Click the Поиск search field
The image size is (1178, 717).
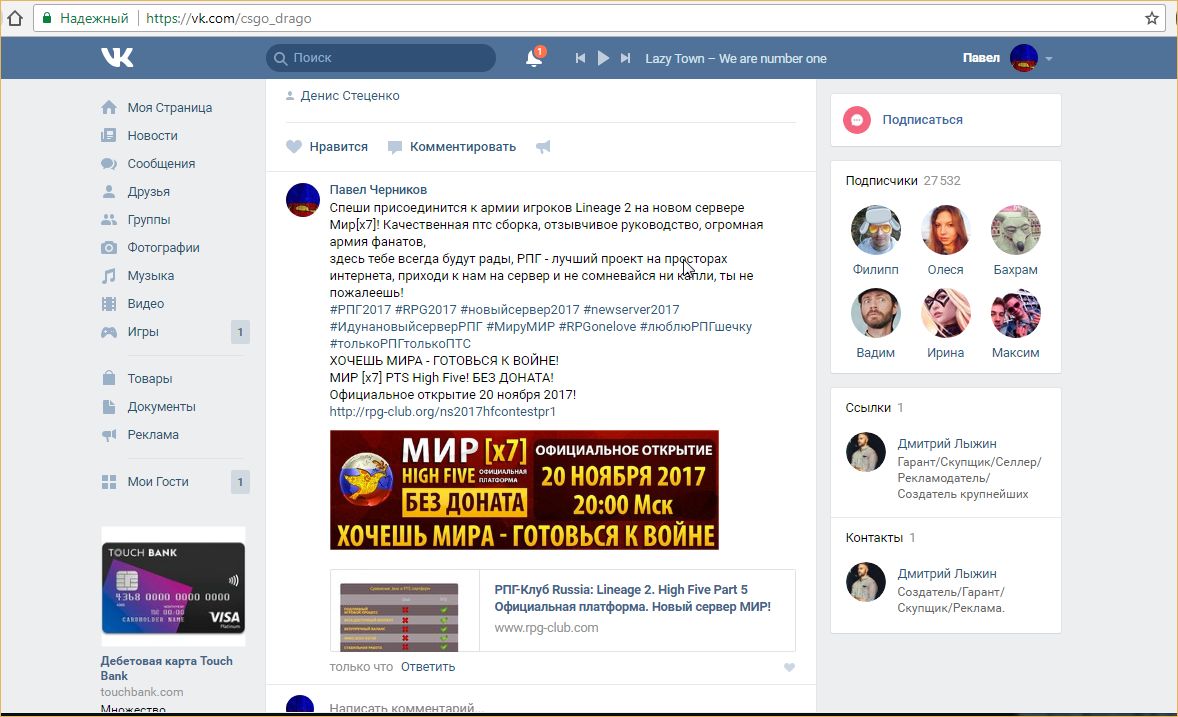pyautogui.click(x=390, y=58)
